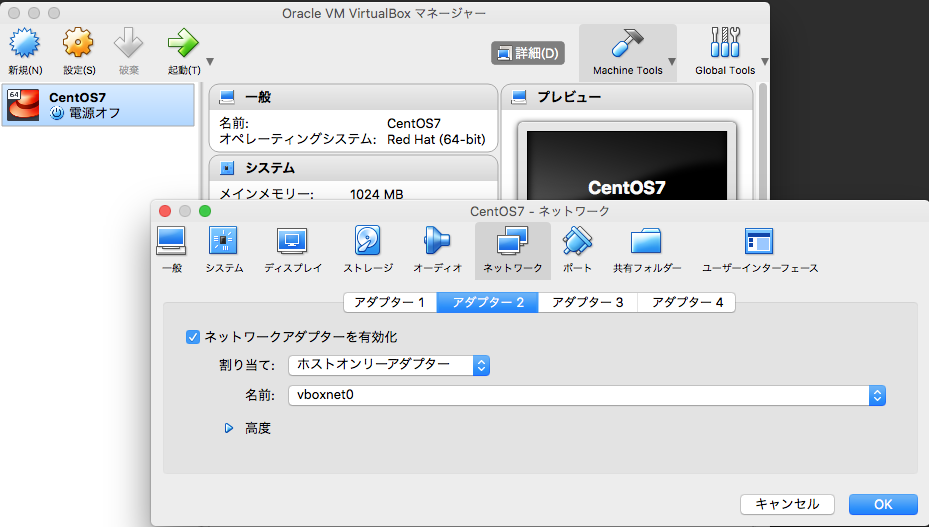The height and width of the screenshot is (527, 929).
Task: Click the CentOS7 Red Hat OS icon
Action: pos(23,105)
